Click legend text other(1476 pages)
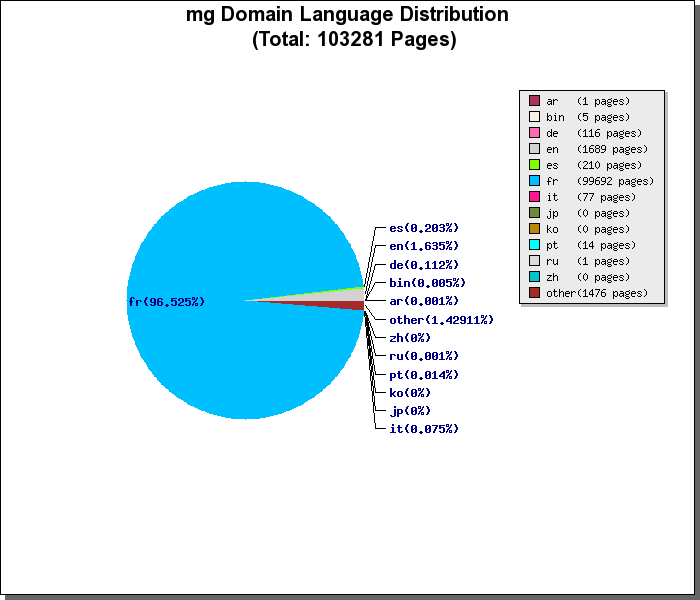Viewport: 700px width, 600px height. [x=597, y=293]
